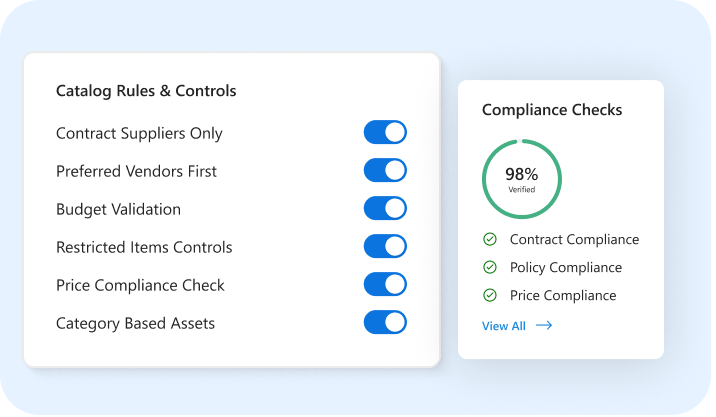Click the Contract Compliance green check icon
This screenshot has height=417, width=716.
pyautogui.click(x=490, y=239)
